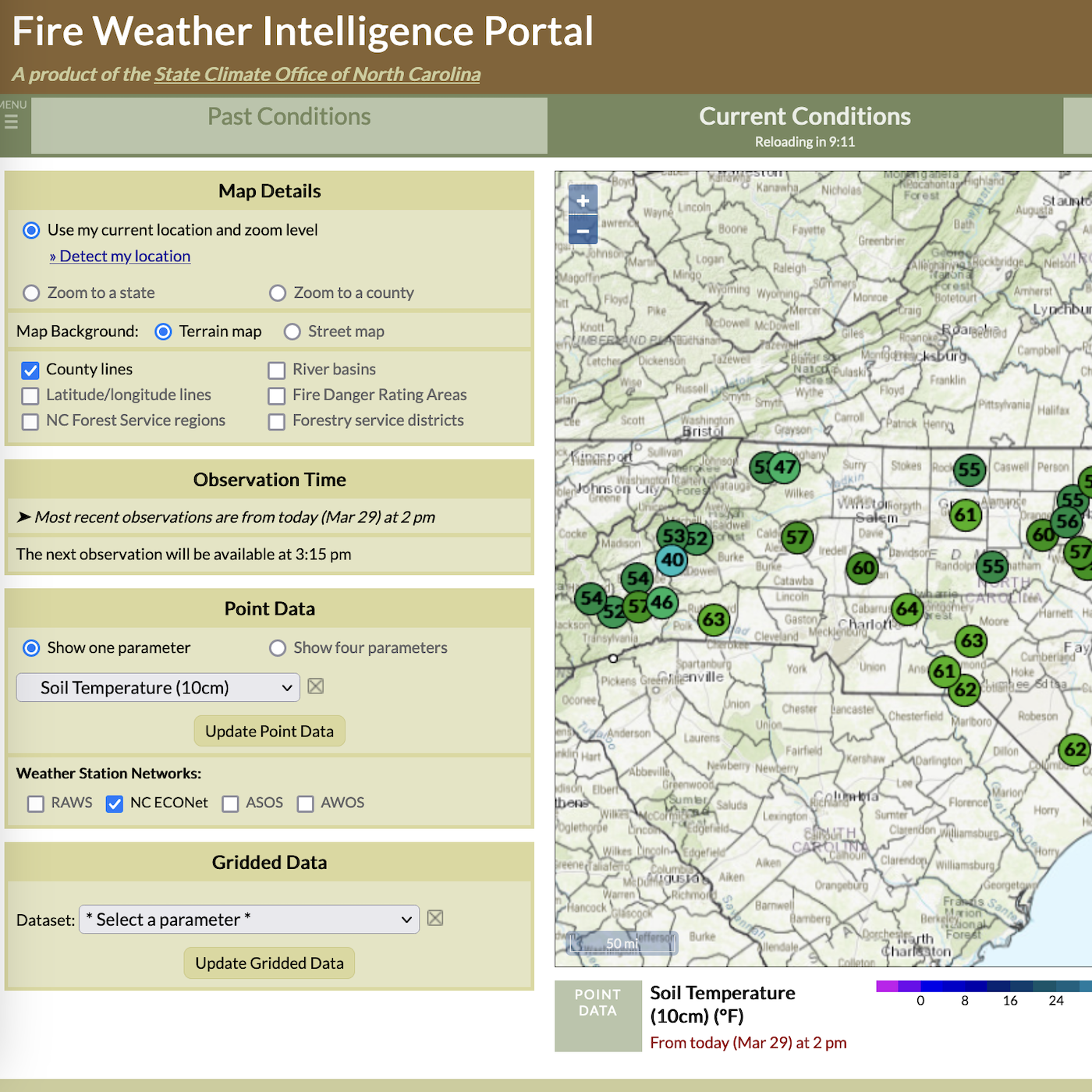Click the map zoom-out button

[x=582, y=231]
